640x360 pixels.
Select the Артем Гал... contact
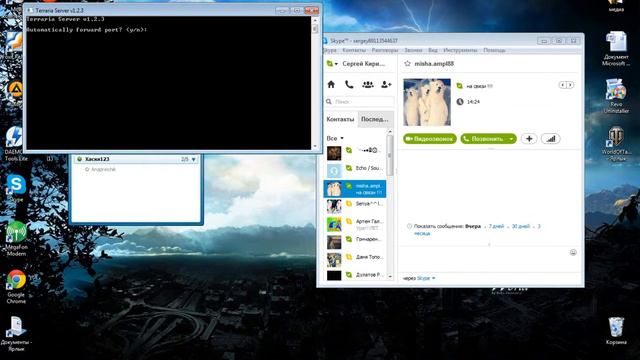(355, 224)
